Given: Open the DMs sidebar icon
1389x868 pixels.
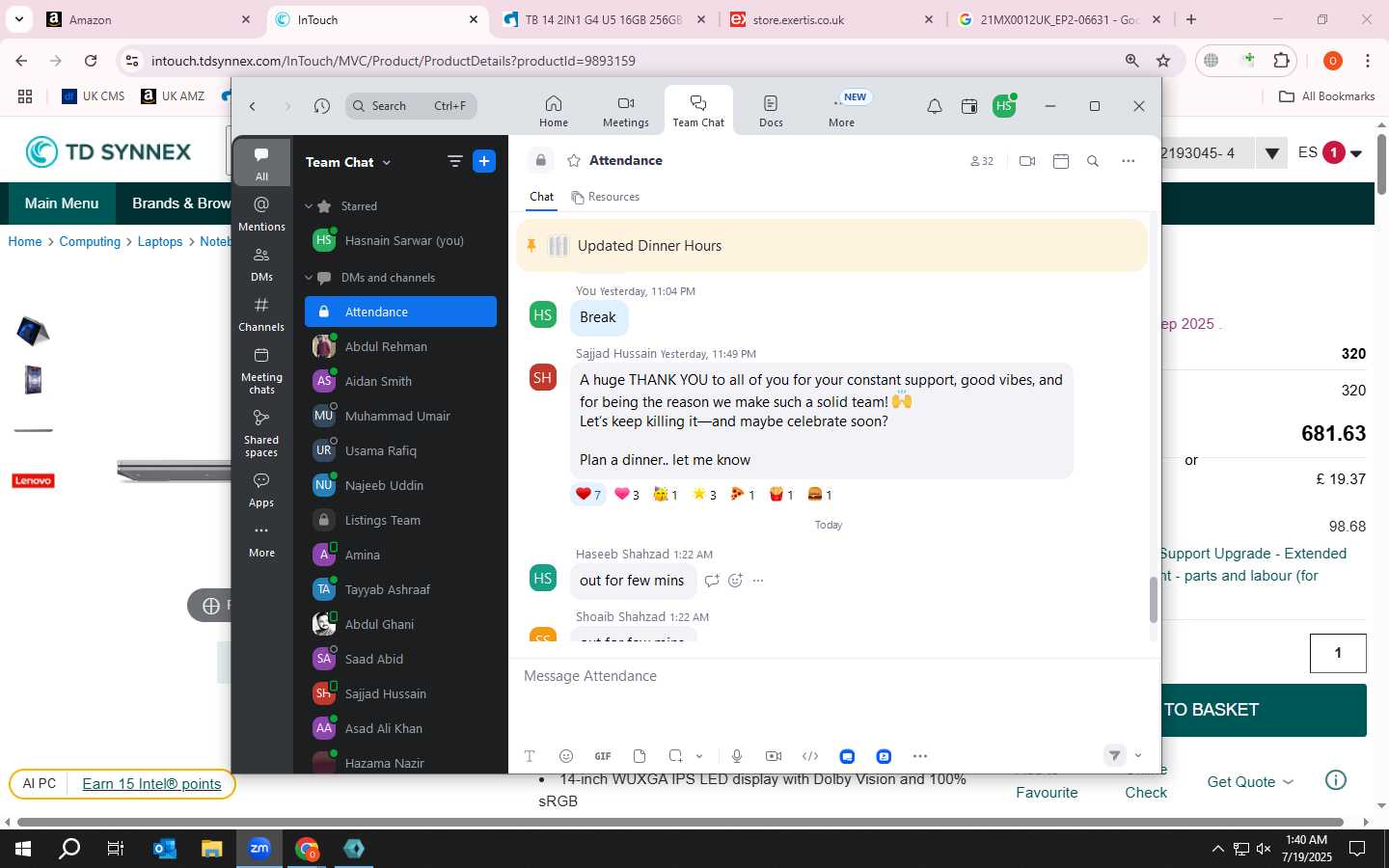Looking at the screenshot, I should click(x=261, y=263).
